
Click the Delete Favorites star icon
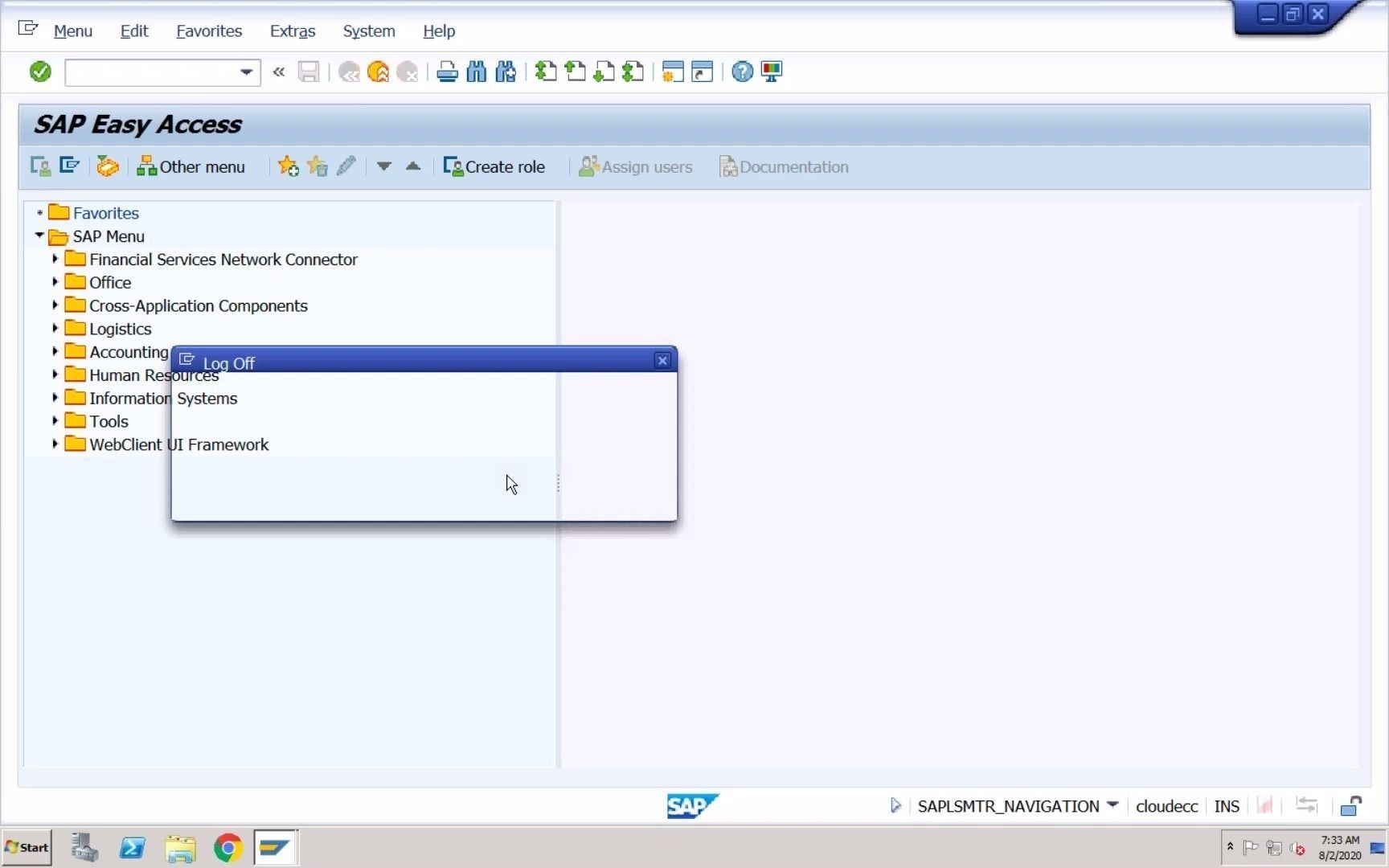tap(318, 166)
